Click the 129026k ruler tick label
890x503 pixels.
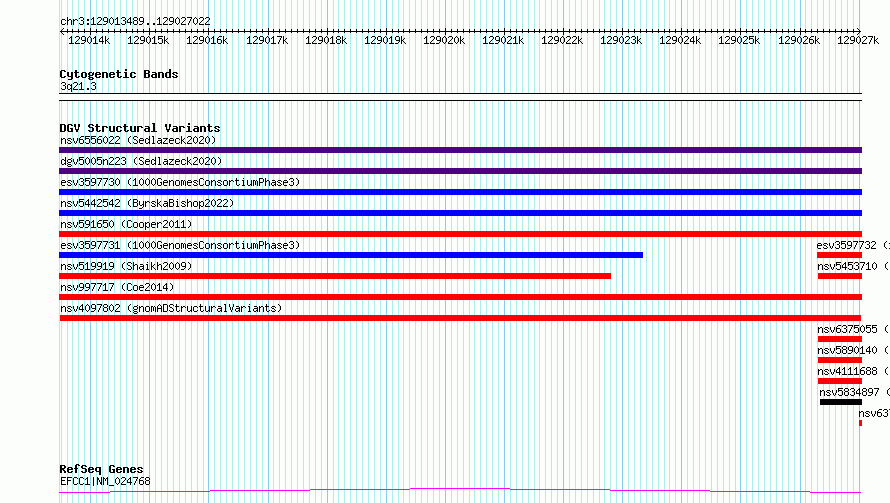[x=799, y=40]
